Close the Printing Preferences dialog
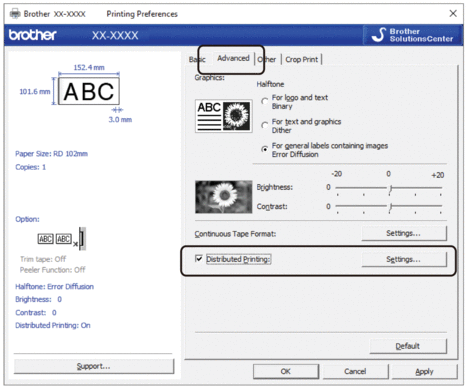This screenshot has width=469, height=388. tap(453, 14)
